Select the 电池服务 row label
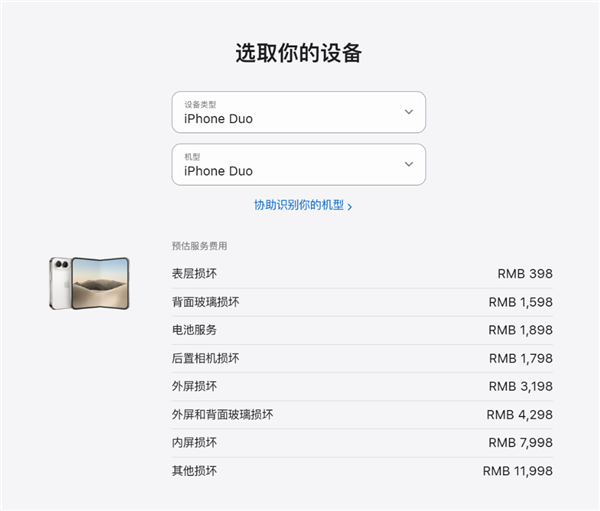This screenshot has height=511, width=600. point(194,330)
